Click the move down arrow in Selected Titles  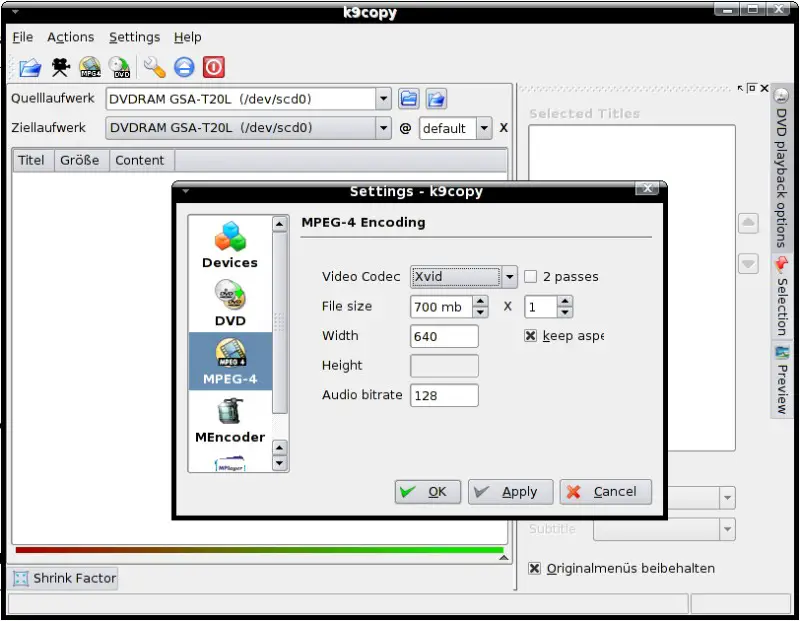click(x=748, y=264)
